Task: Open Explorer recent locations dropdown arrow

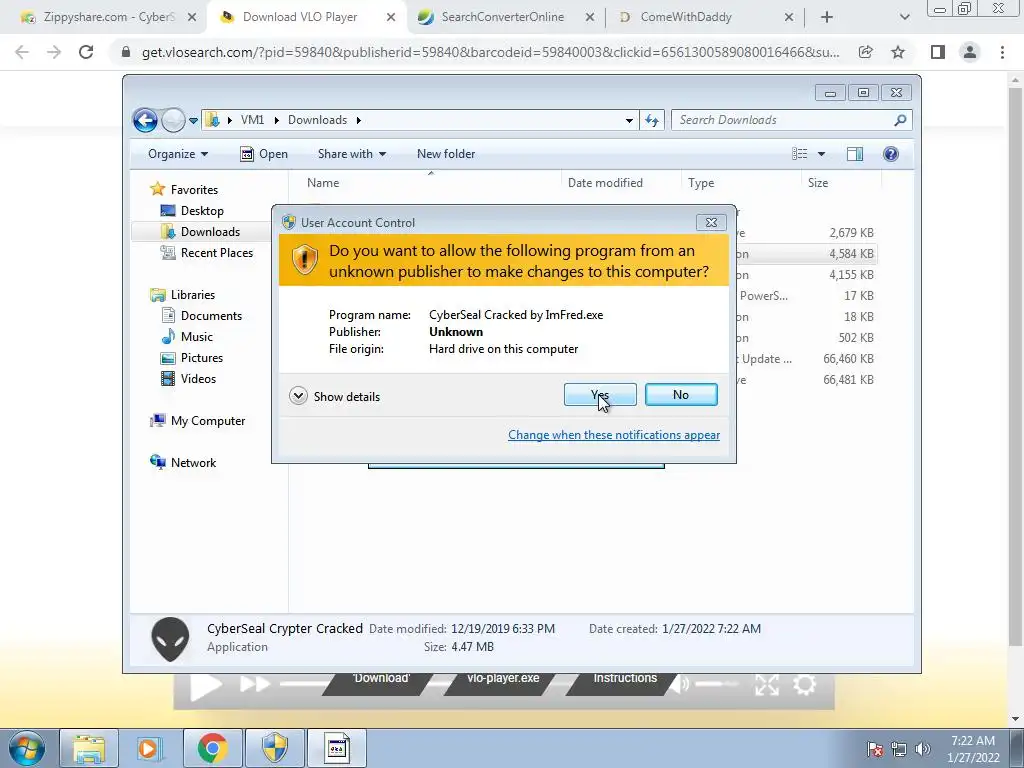Action: 193,121
